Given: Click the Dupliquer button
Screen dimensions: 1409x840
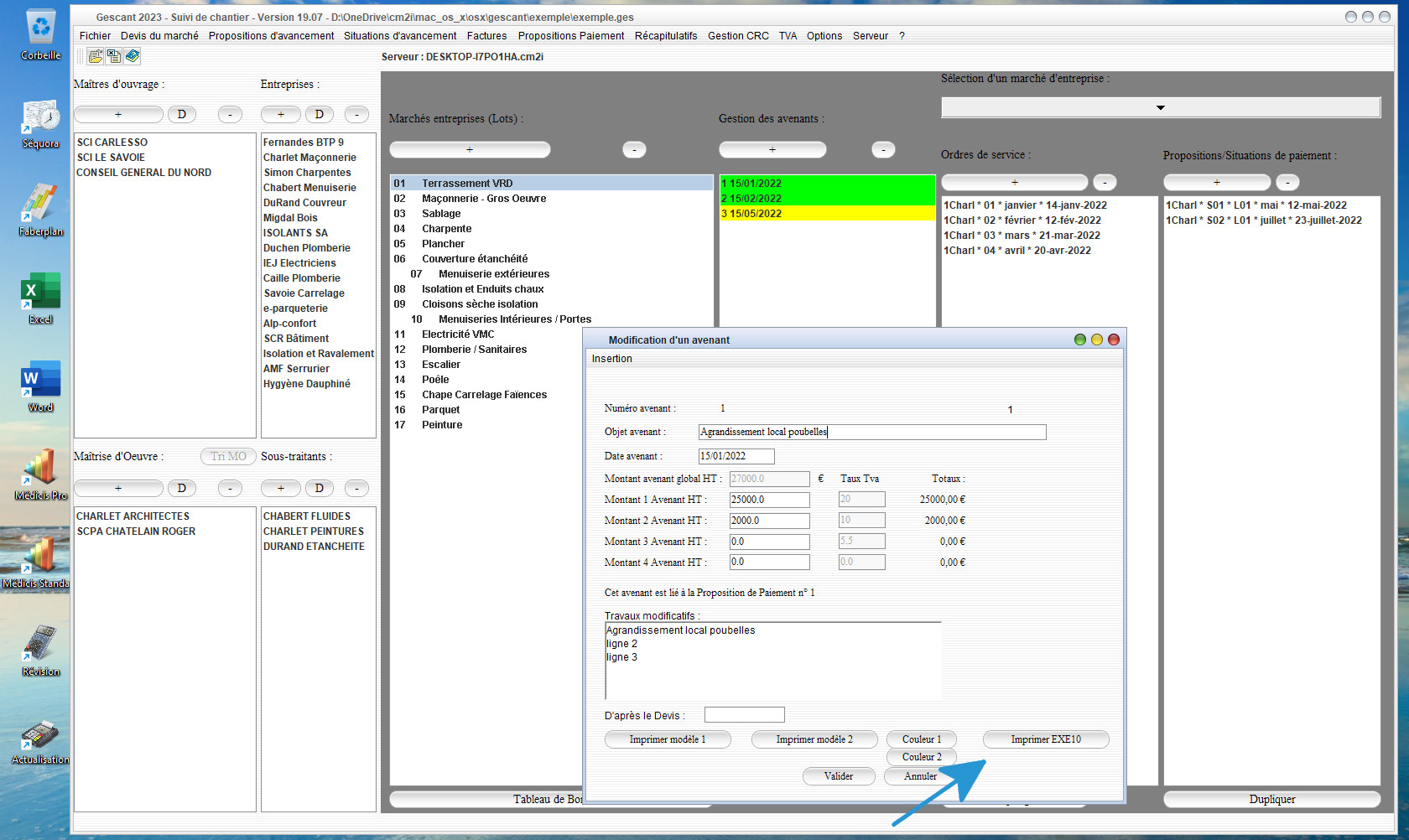Looking at the screenshot, I should [x=1271, y=800].
